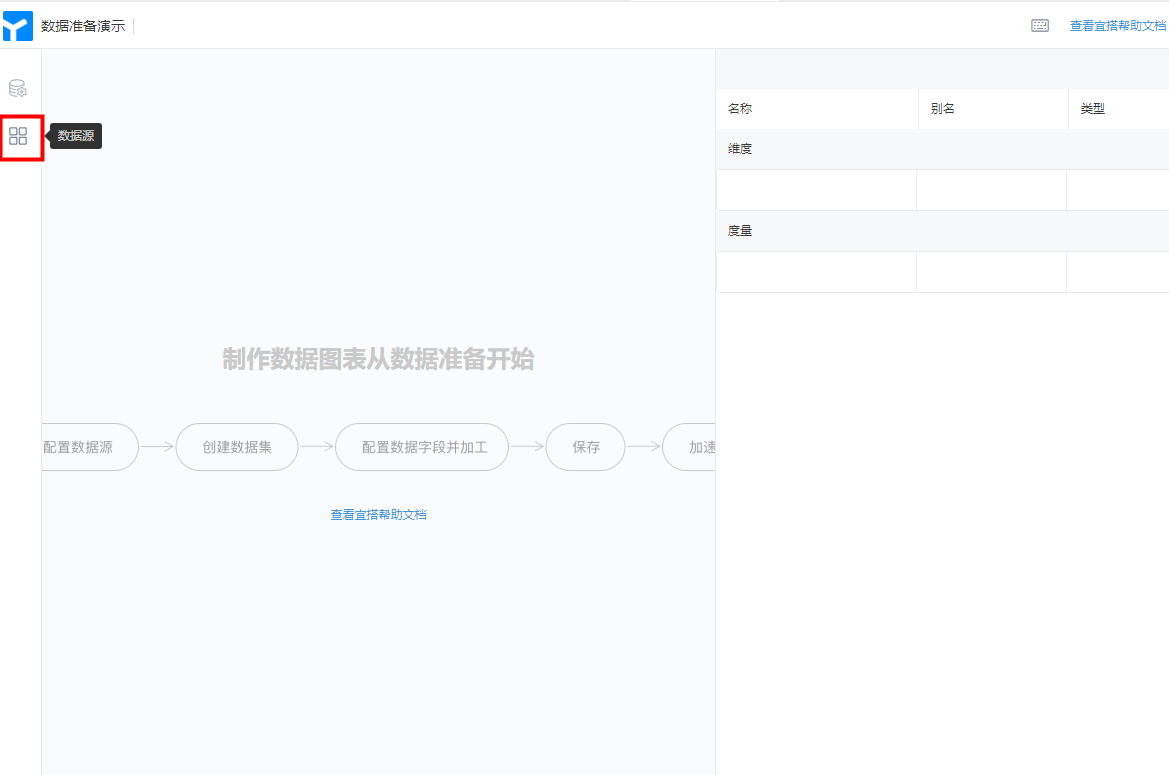
Task: Open the dataset database-gear sidebar icon
Action: pos(18,89)
